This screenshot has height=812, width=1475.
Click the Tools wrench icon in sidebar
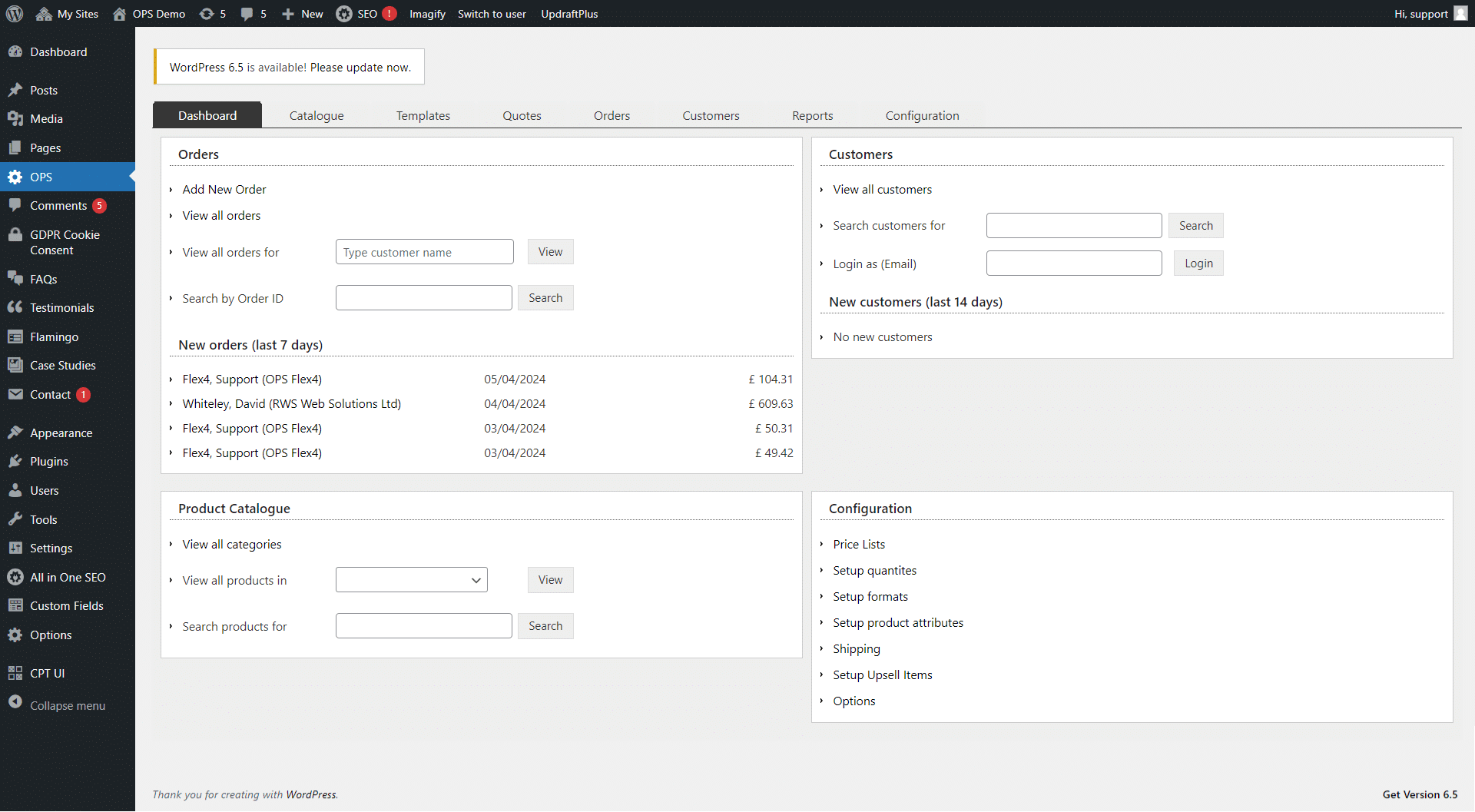tap(15, 519)
